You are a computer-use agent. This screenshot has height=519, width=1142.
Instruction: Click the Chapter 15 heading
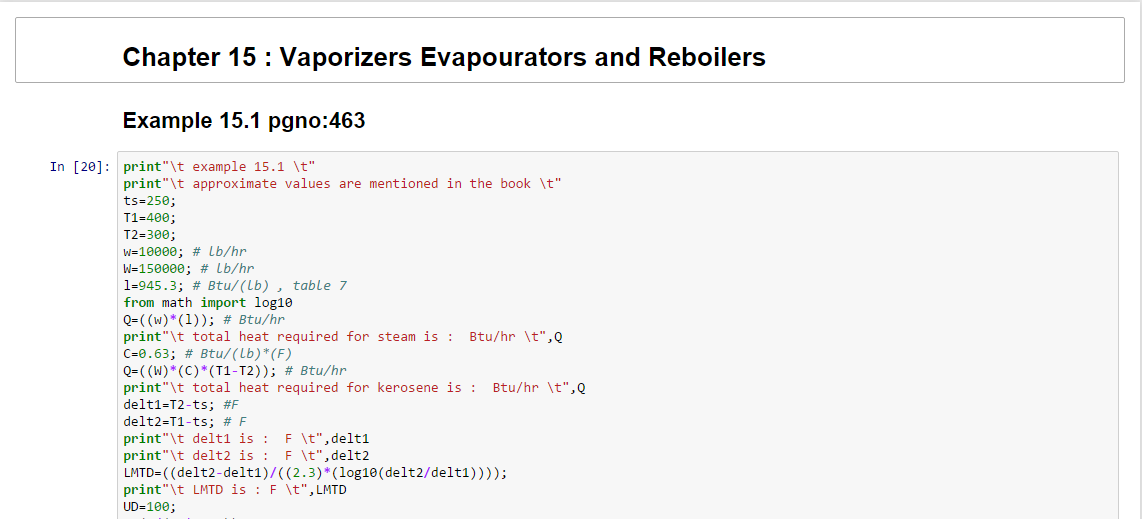tap(444, 57)
